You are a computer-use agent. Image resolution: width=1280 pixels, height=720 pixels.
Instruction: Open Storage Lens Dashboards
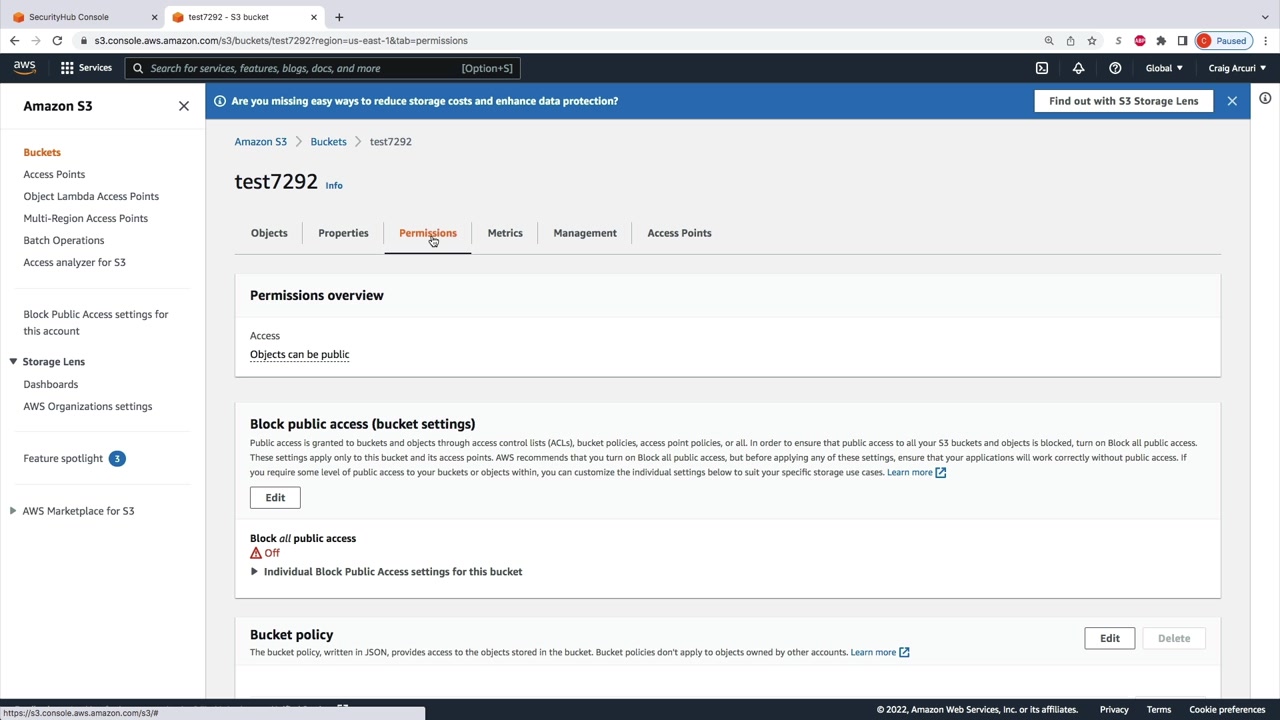(51, 384)
